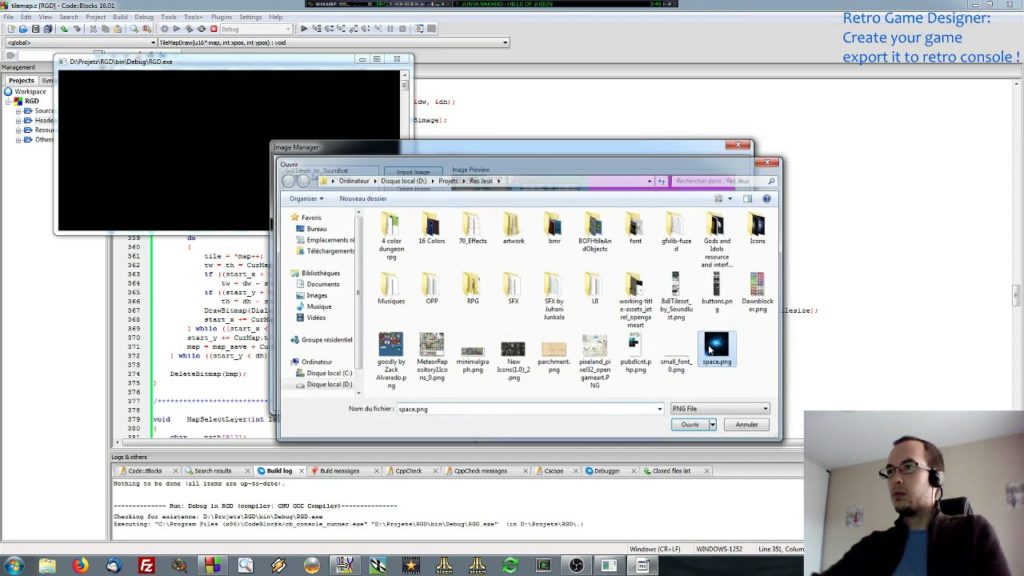Screen dimensions: 1024x576
Task: Click the Open file toolbar icon
Action: coord(23,29)
